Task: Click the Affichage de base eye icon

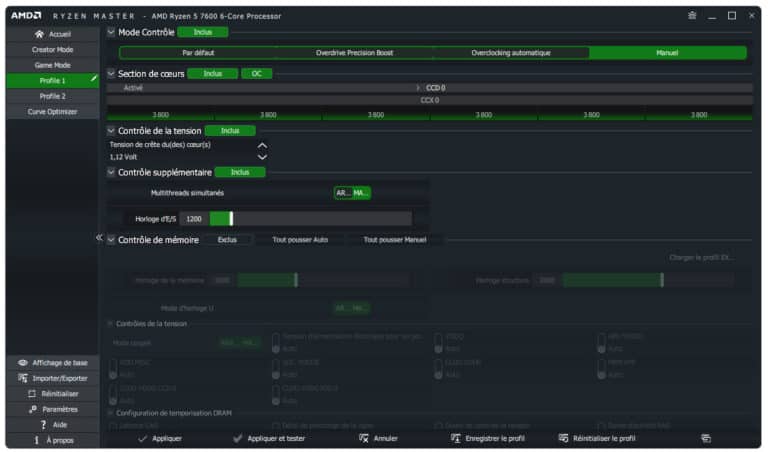Action: tap(23, 363)
